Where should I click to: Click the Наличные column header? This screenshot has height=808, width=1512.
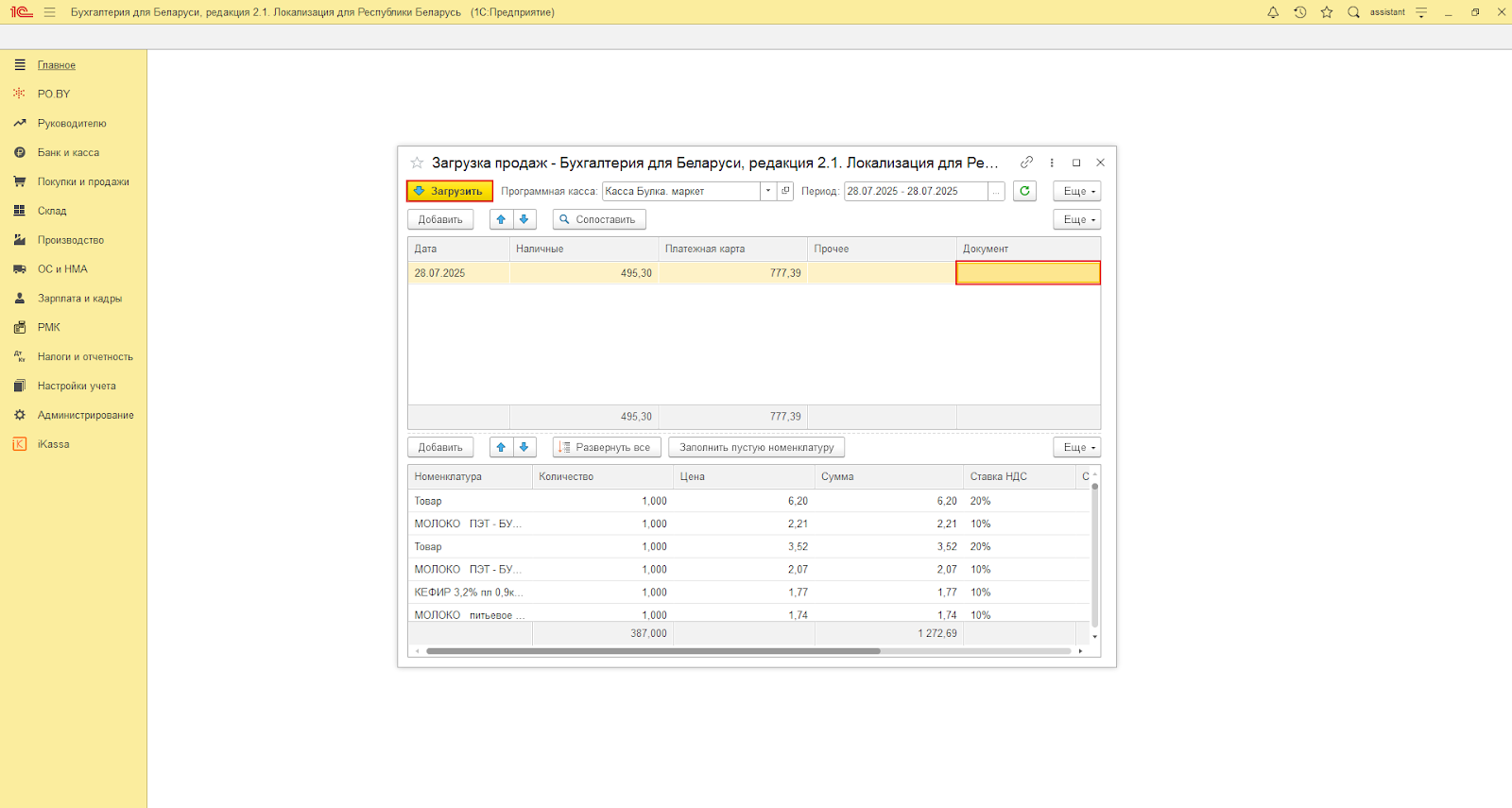(584, 249)
